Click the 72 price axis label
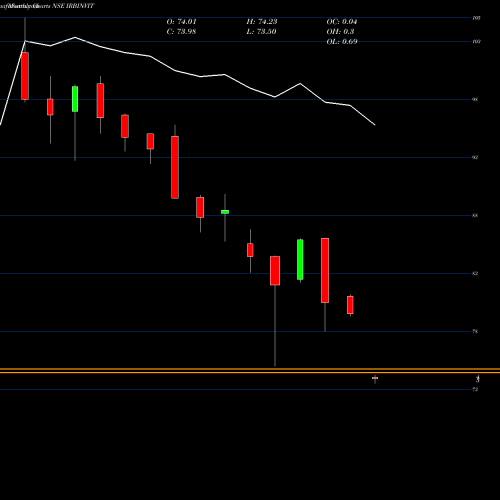Screen dimensions: 500x500 point(475,389)
